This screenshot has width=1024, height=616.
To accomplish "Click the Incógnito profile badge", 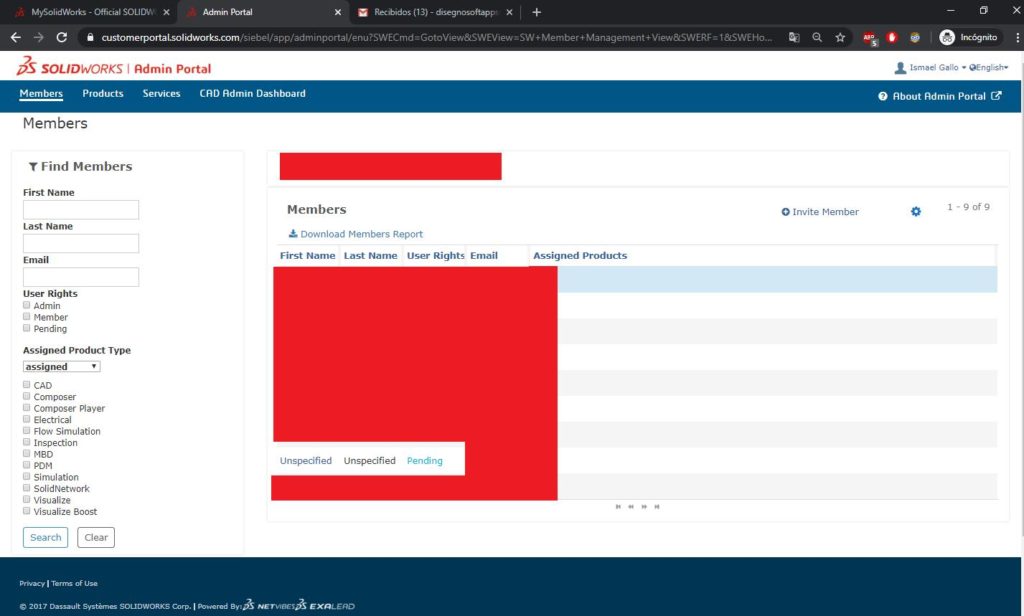I will tap(968, 37).
